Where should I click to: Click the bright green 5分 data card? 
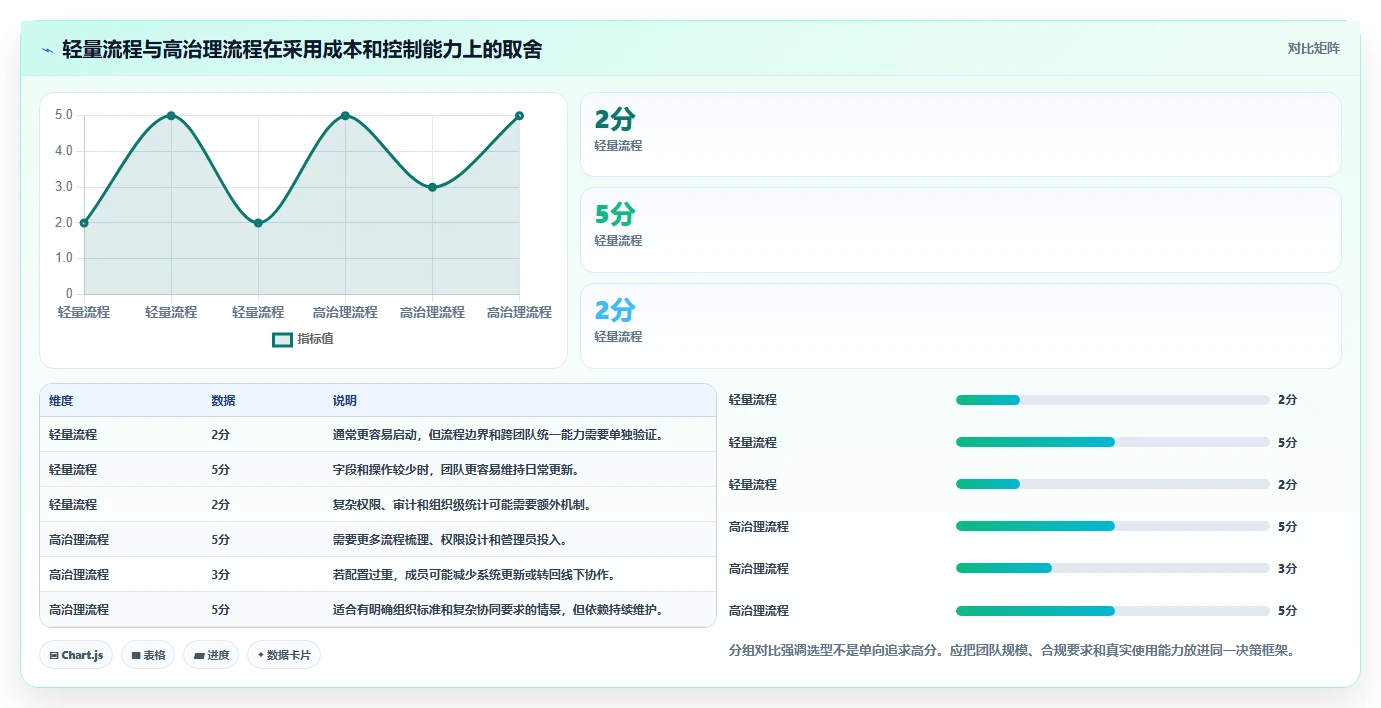click(x=960, y=230)
